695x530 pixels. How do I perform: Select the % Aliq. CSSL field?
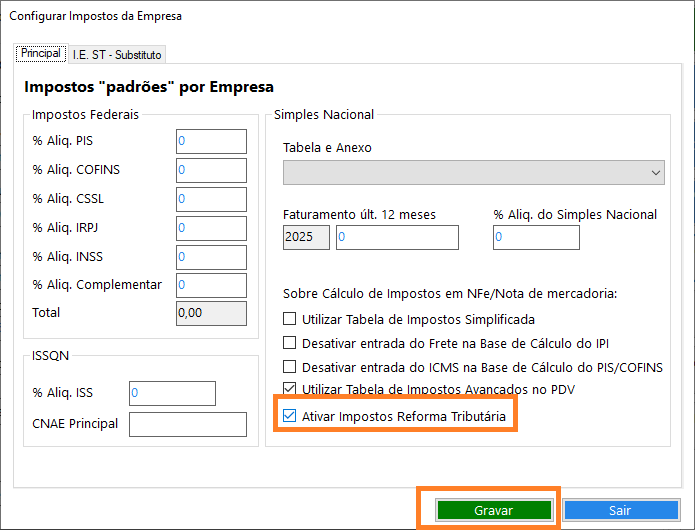[x=211, y=200]
